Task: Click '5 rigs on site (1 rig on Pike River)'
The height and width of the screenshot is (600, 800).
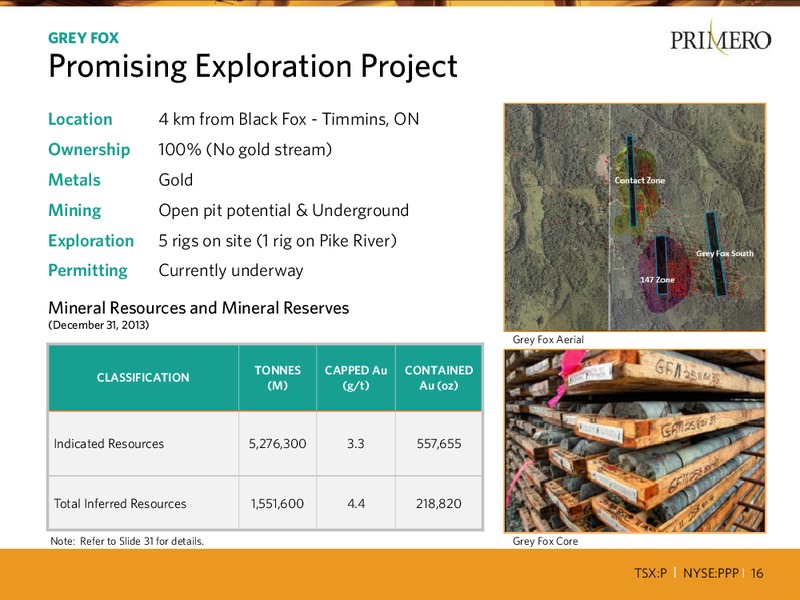Action: click(278, 240)
